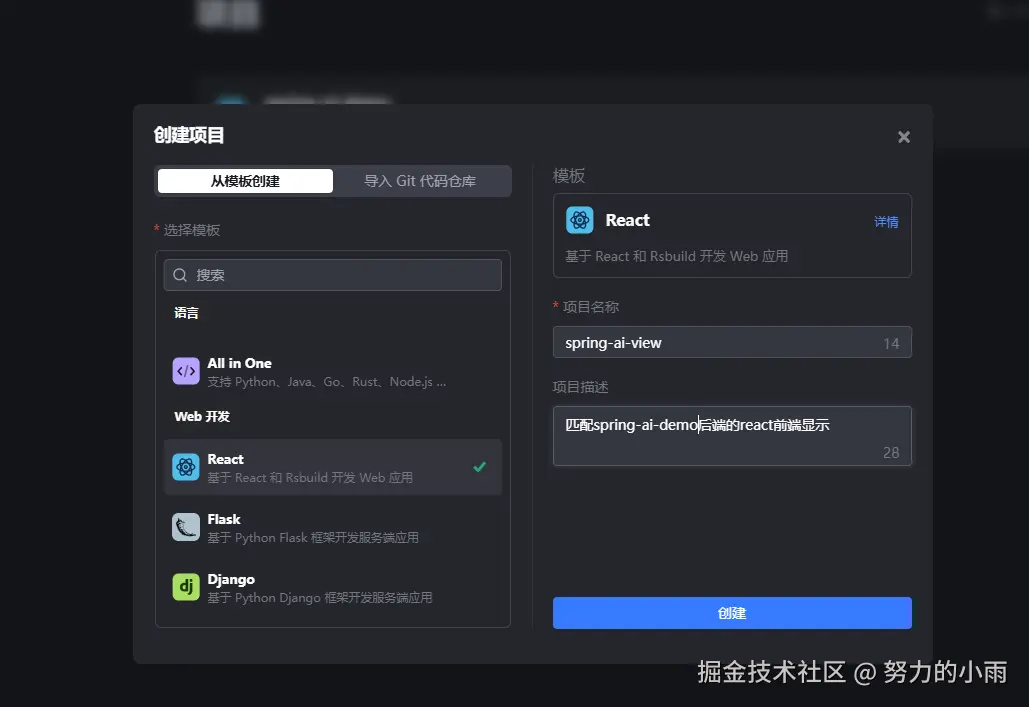The height and width of the screenshot is (707, 1029).
Task: Click the All in One code icon
Action: tap(186, 371)
